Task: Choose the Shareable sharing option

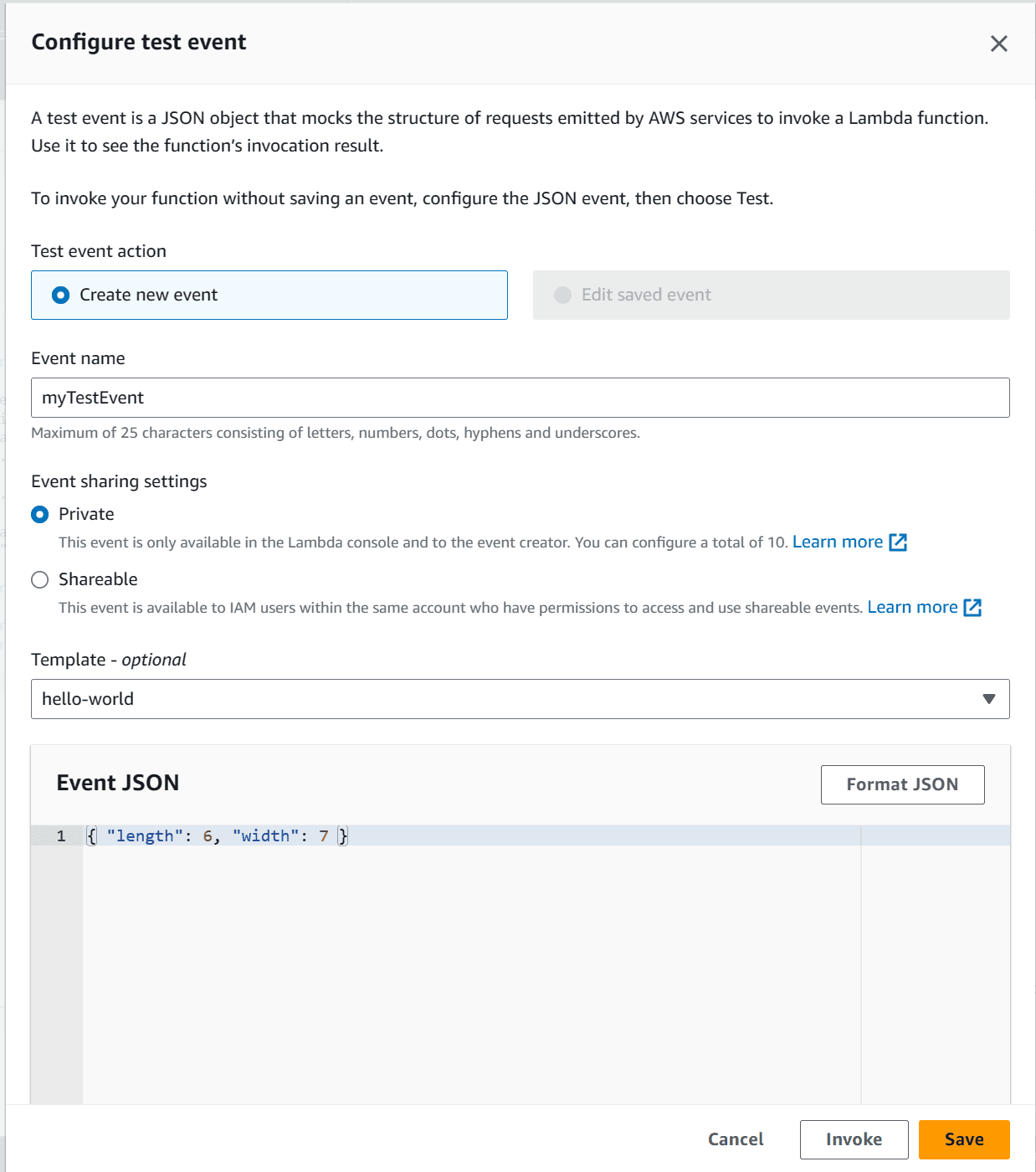Action: pos(39,579)
